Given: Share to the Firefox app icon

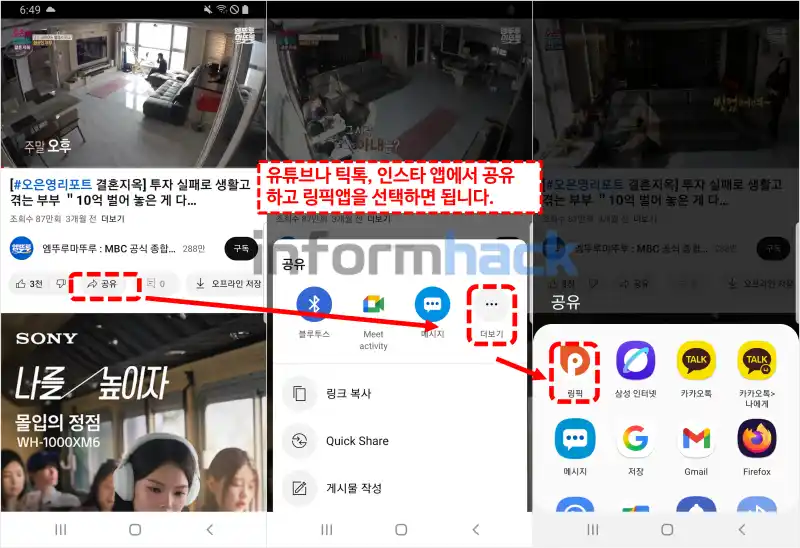Looking at the screenshot, I should (x=756, y=438).
